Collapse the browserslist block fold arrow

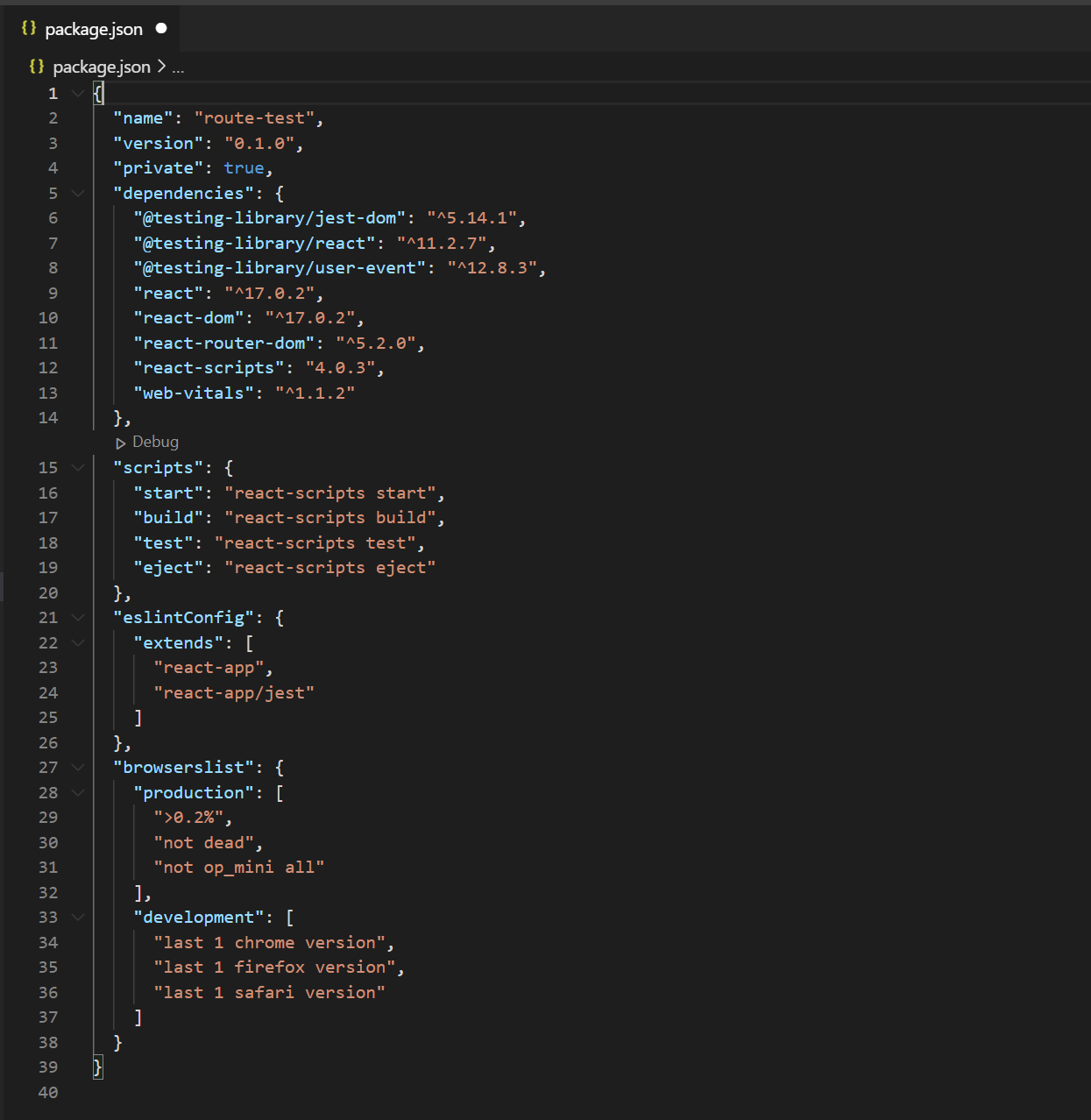point(78,768)
